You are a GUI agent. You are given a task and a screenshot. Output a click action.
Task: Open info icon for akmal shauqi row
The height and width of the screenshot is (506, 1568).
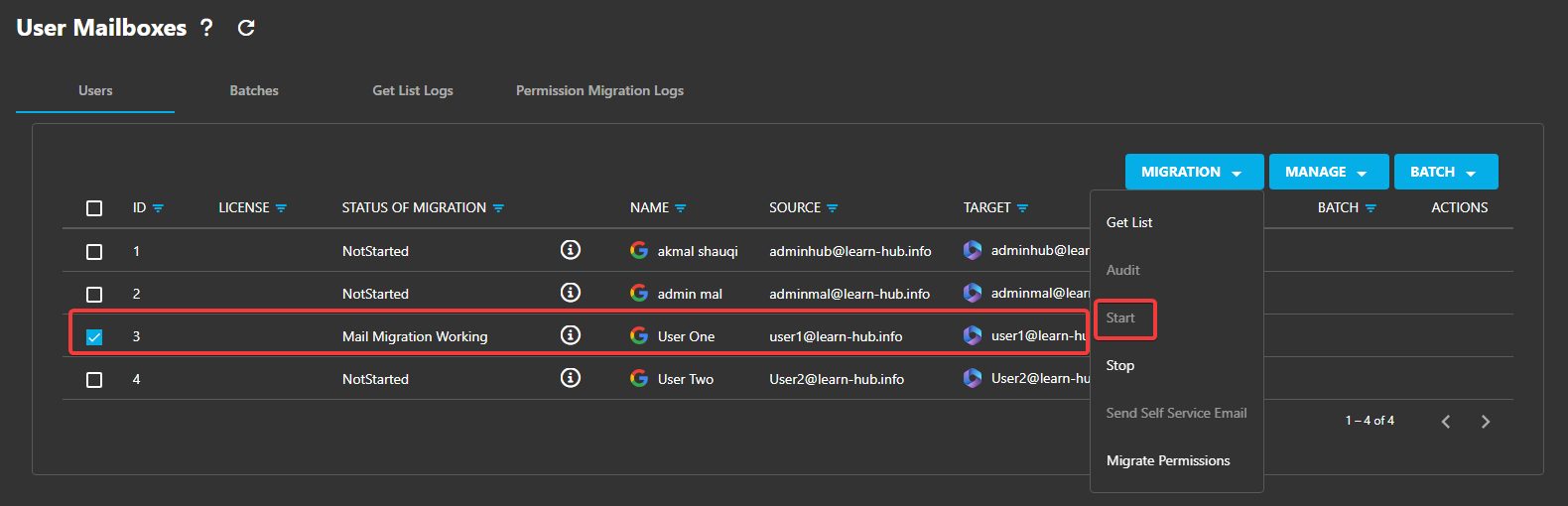pyautogui.click(x=570, y=250)
